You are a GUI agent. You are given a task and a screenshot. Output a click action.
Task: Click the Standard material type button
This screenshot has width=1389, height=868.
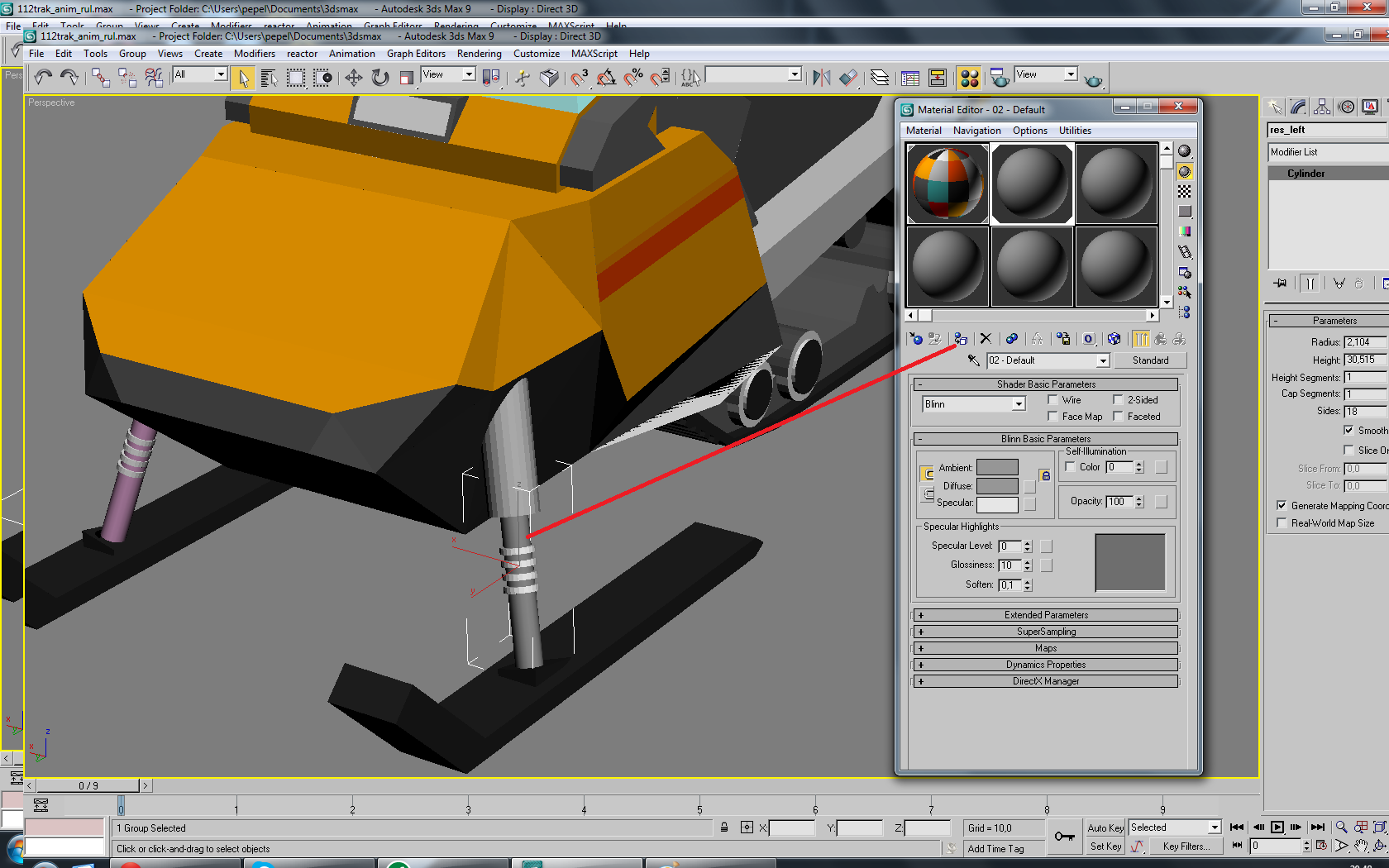1150,360
